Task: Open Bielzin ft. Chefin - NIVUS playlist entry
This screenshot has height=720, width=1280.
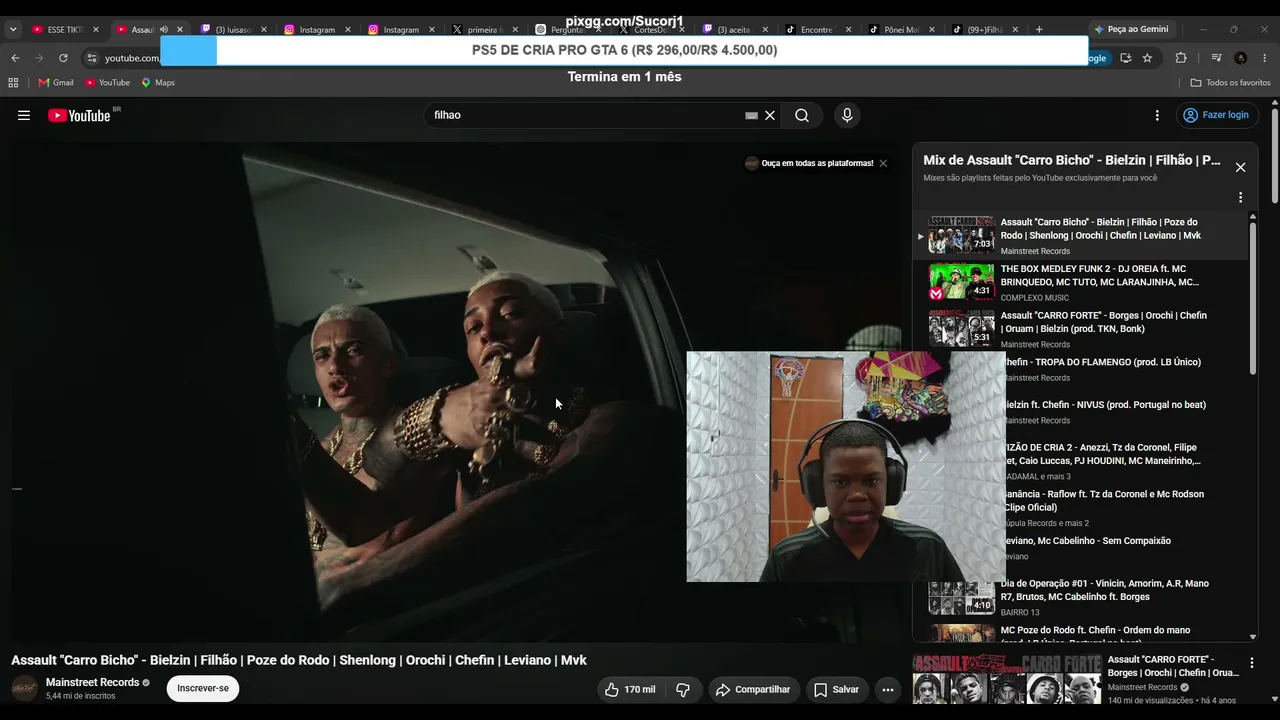Action: pyautogui.click(x=1104, y=405)
